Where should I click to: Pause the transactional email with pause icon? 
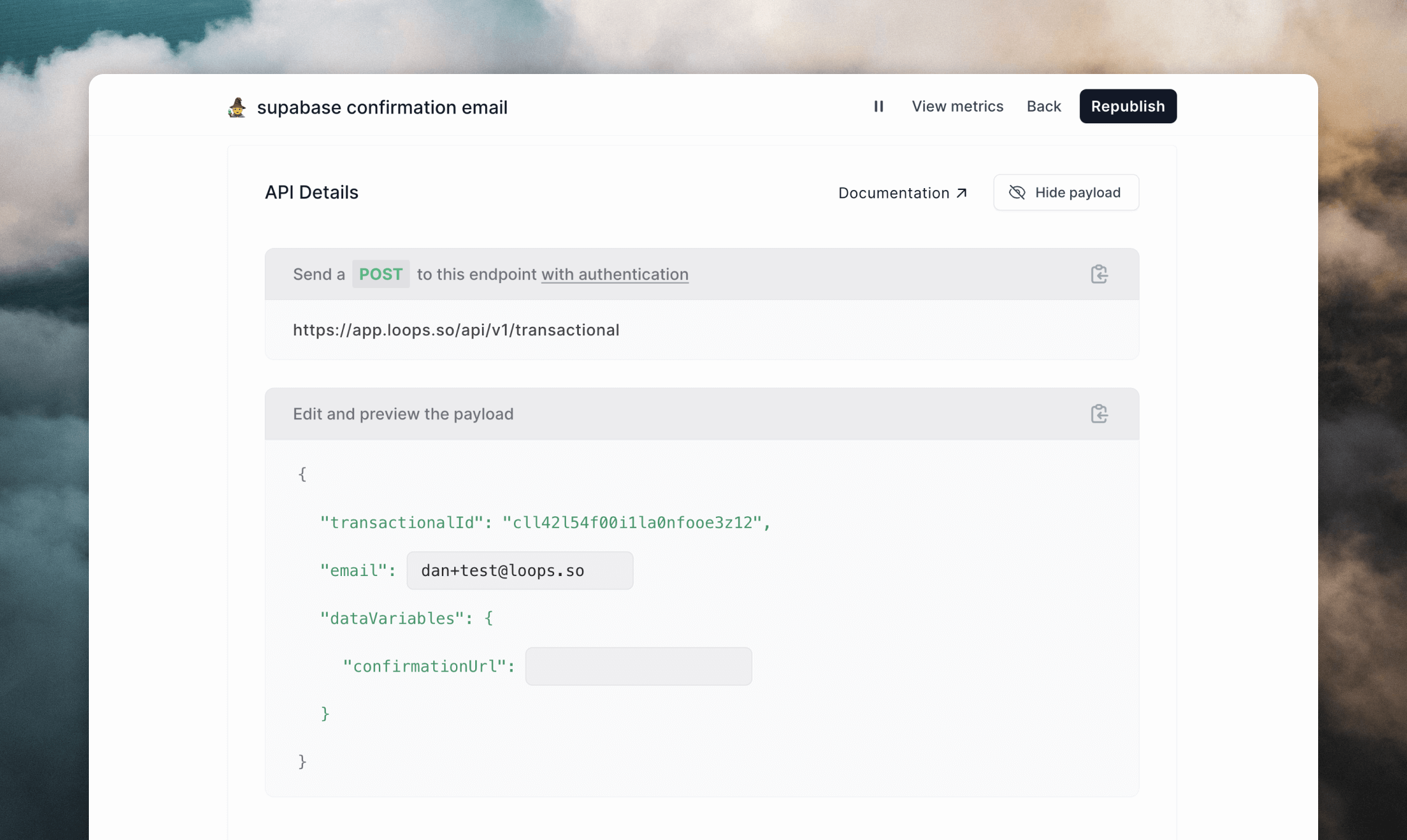[x=878, y=107]
